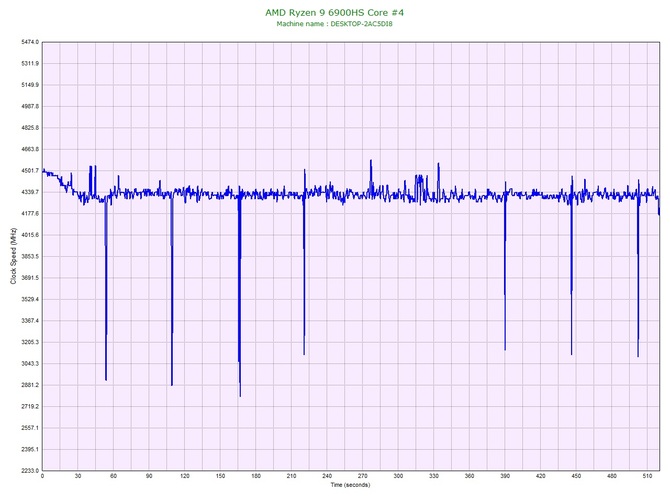
Task: Click the 3043.3 y-axis value
Action: [x=30, y=364]
